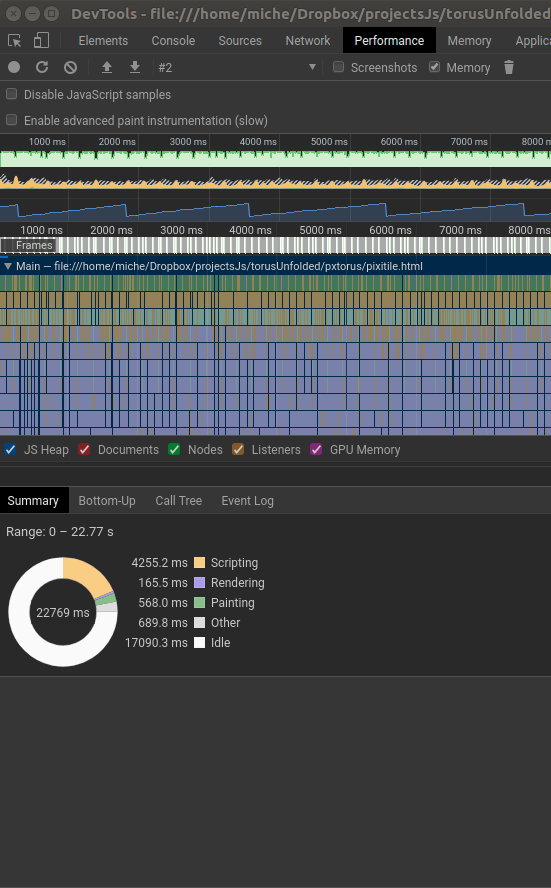Open the Event Log tab
Screen dimensions: 551x888
point(247,501)
